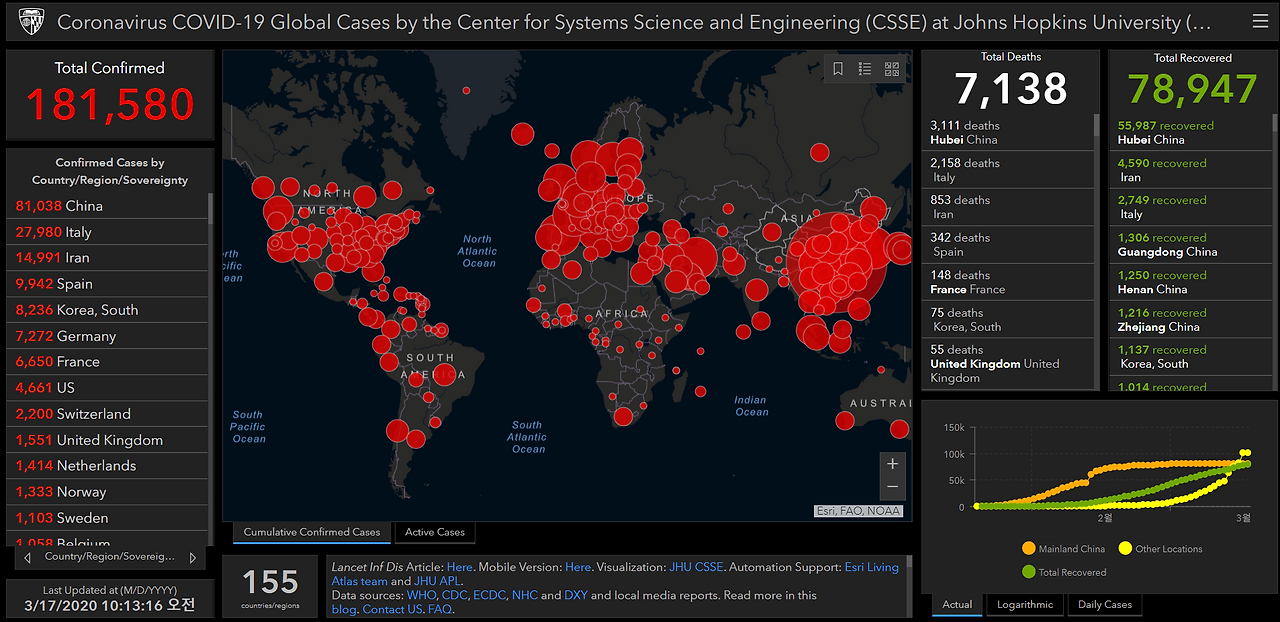Open the Mobile Version 'Here' link

tap(578, 567)
